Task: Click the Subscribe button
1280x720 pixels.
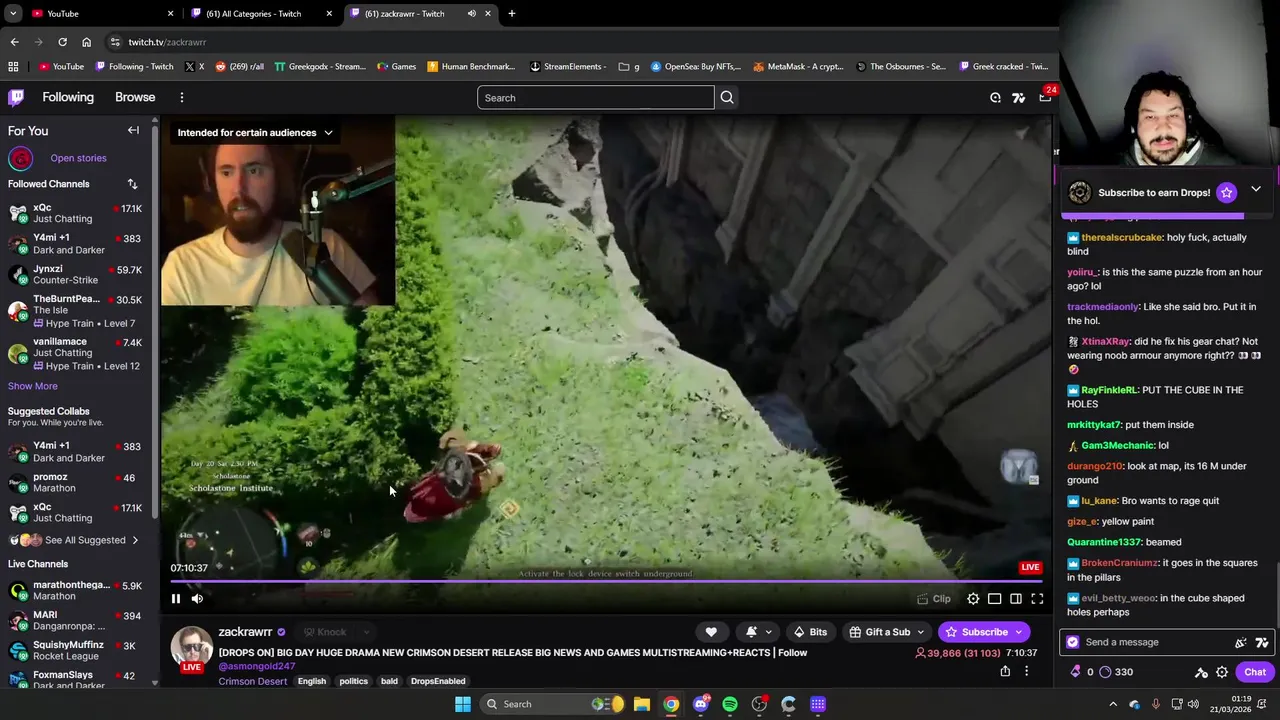Action: click(x=984, y=632)
